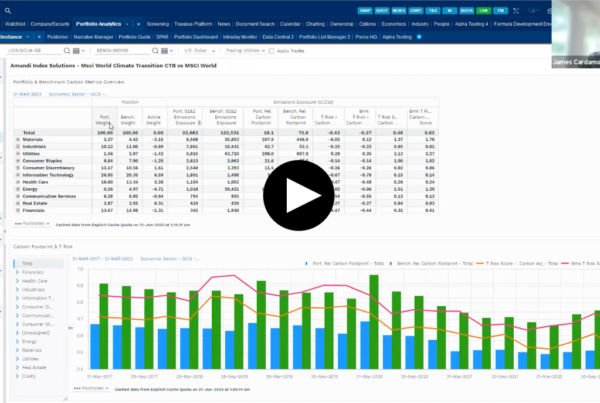The height and width of the screenshot is (403, 600).
Task: Expand the Information Technology table row
Action: (x=18, y=175)
